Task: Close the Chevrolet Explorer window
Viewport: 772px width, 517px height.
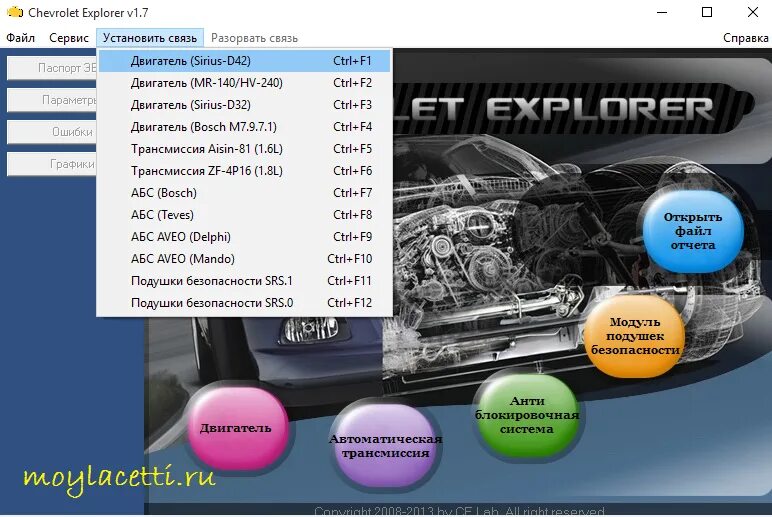Action: 752,12
